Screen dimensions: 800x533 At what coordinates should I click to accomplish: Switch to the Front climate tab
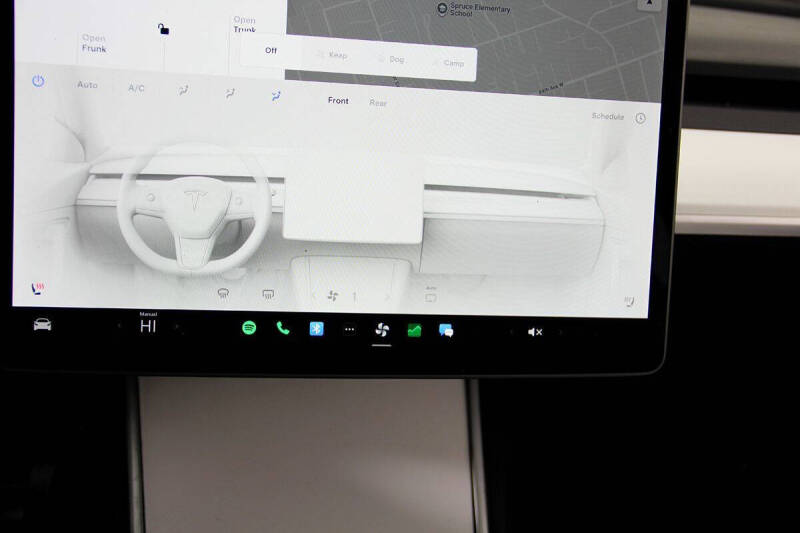(338, 100)
